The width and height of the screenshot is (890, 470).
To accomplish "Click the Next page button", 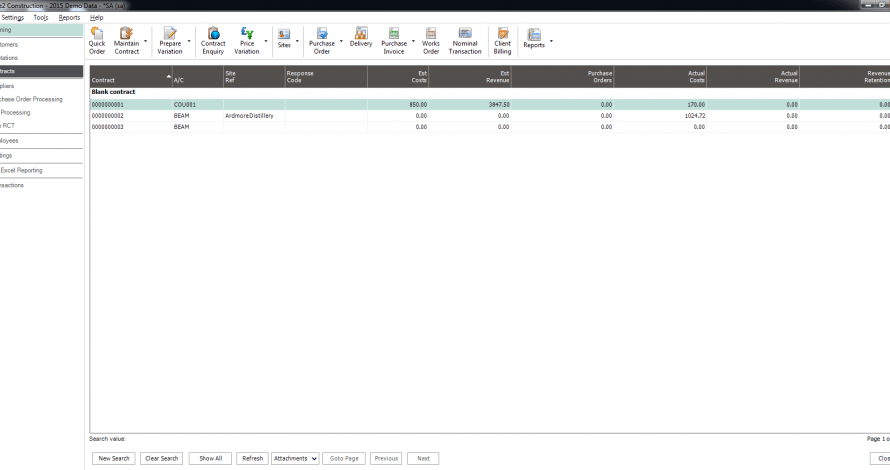I will pos(423,459).
